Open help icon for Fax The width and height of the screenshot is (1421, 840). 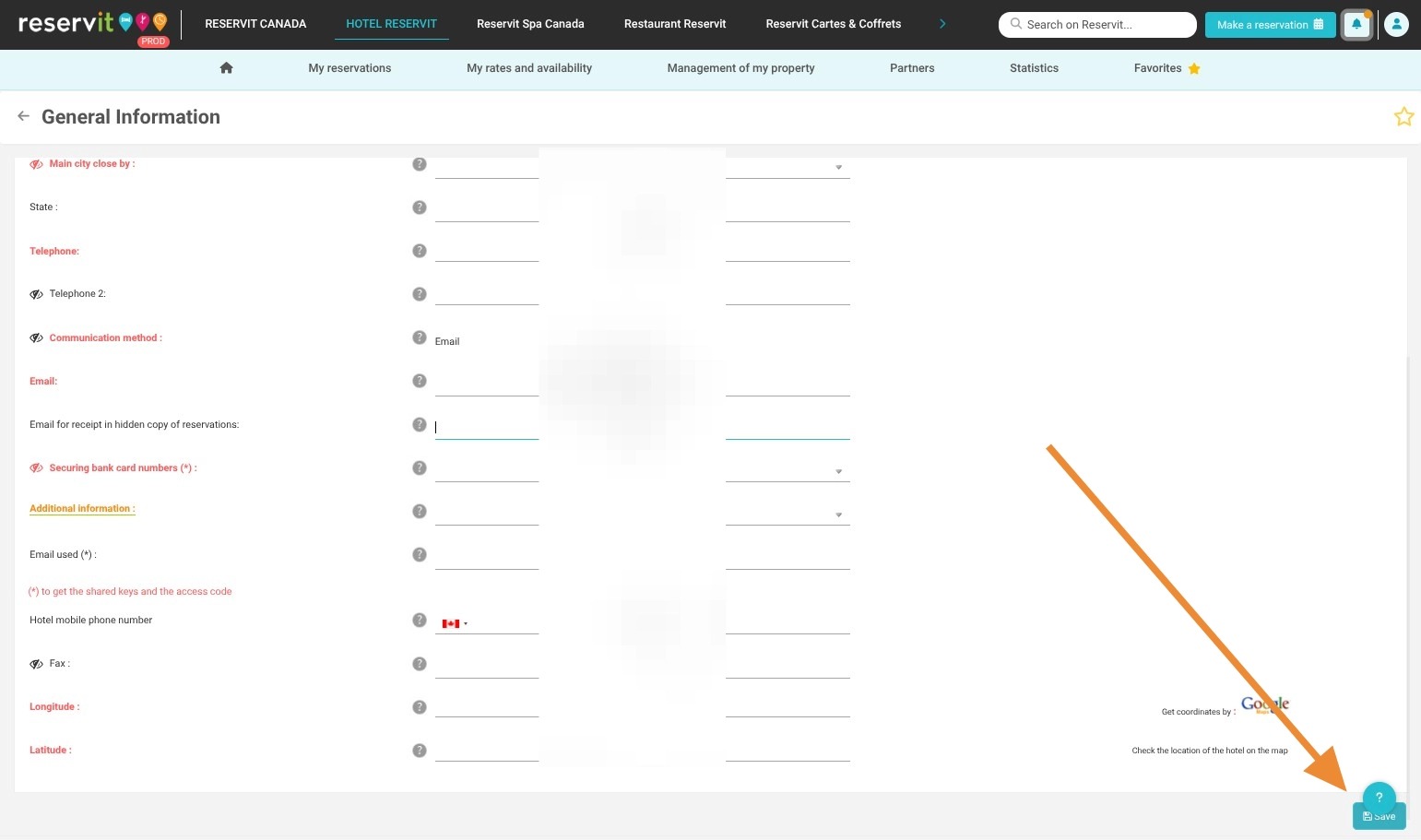click(420, 664)
